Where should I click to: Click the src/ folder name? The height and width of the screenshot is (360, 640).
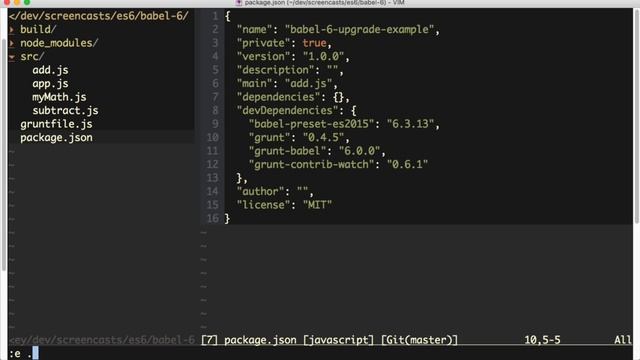(32, 56)
